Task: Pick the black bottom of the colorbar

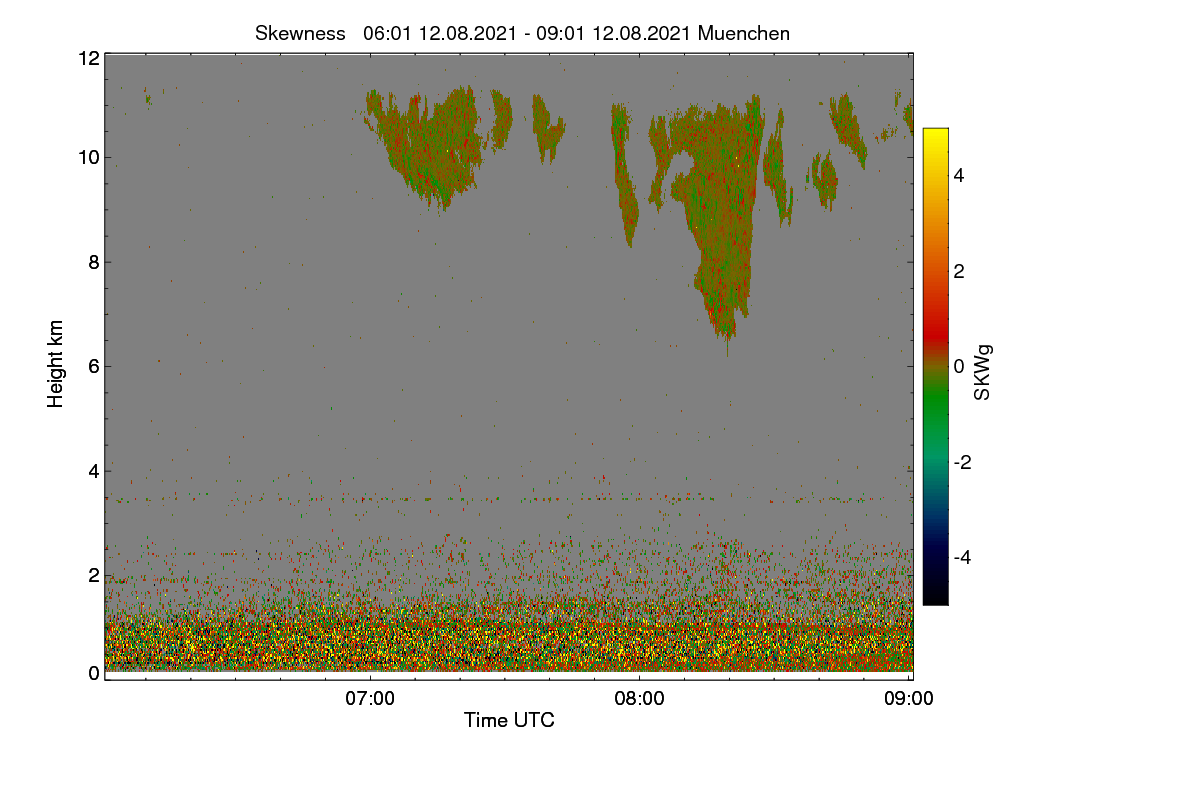Action: tap(935, 592)
